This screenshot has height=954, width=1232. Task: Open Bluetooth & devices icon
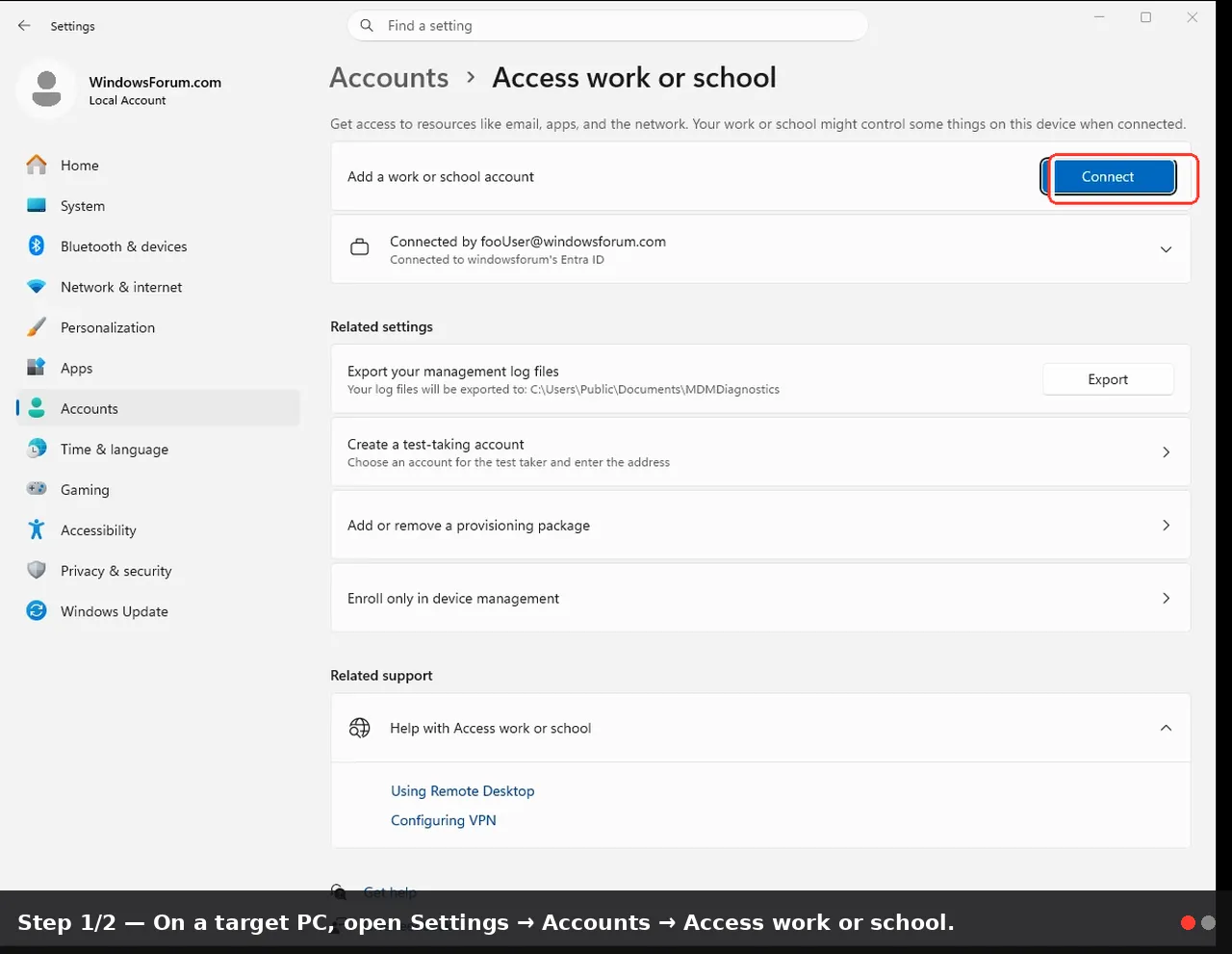point(37,246)
